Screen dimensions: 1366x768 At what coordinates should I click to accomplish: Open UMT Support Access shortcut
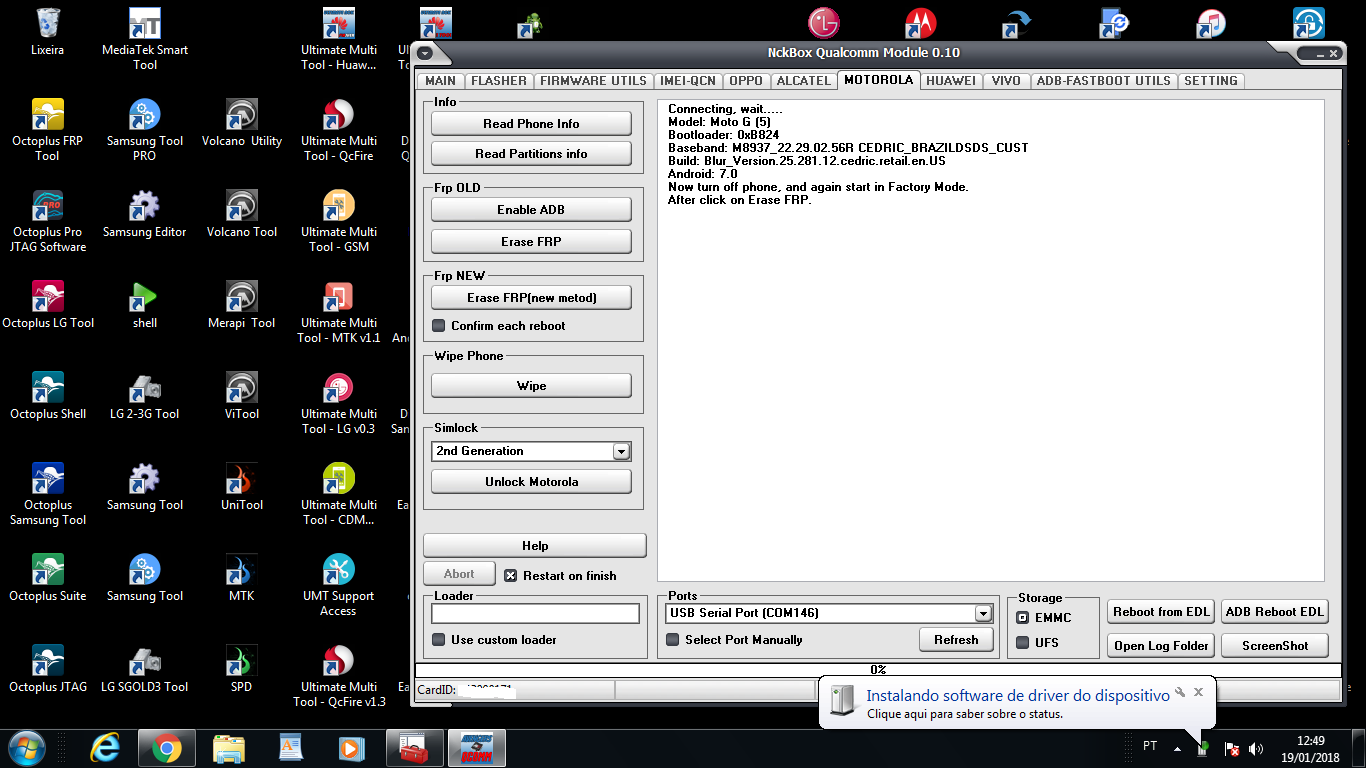(x=338, y=585)
